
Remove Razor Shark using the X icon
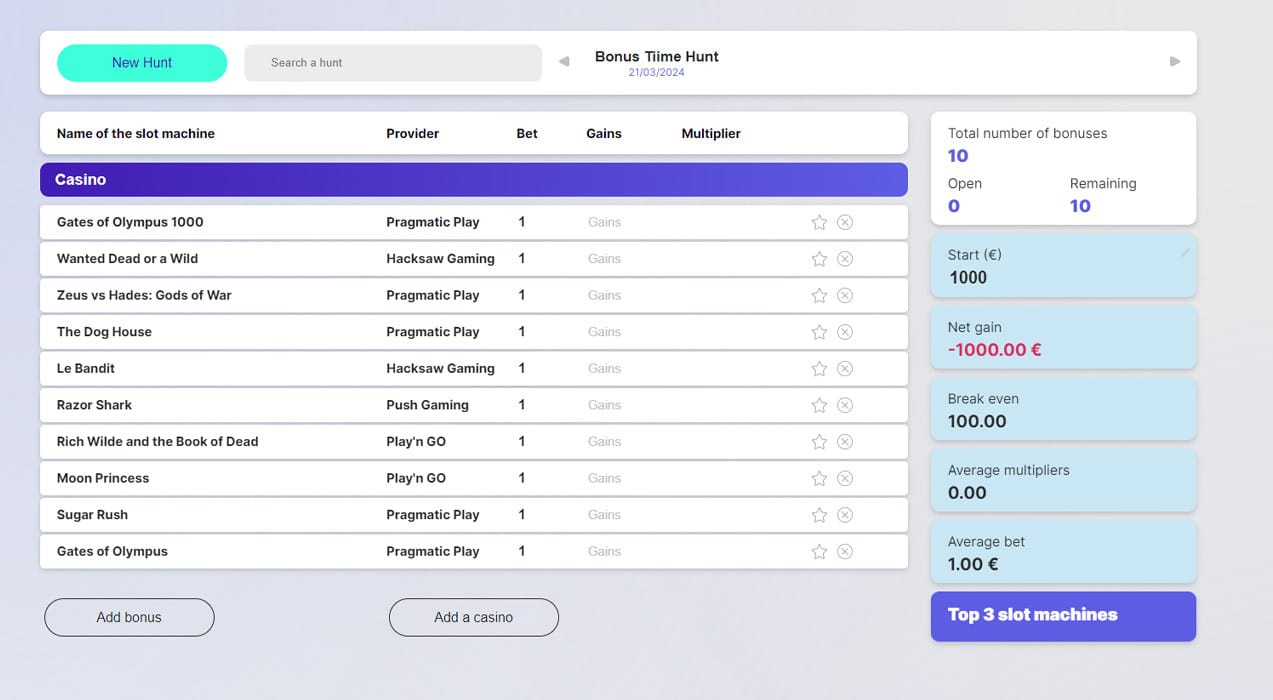[x=845, y=405]
